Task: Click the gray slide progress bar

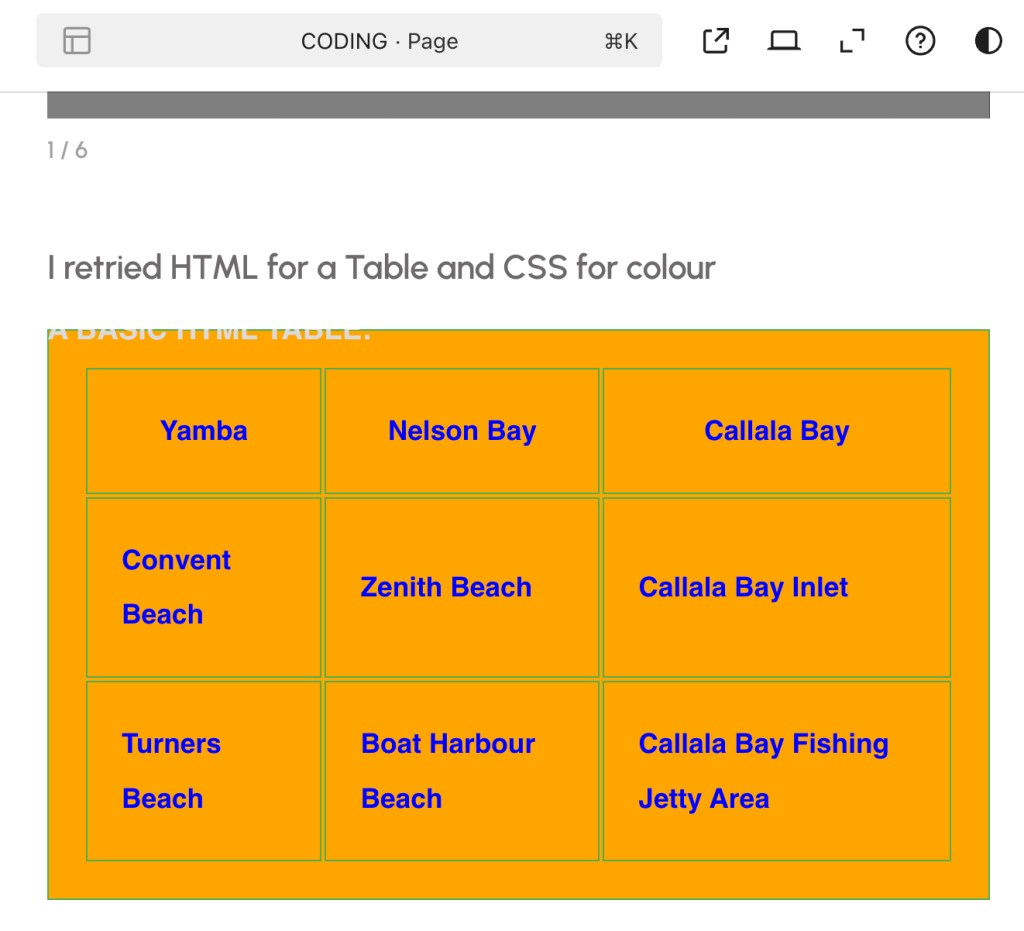Action: tap(518, 105)
